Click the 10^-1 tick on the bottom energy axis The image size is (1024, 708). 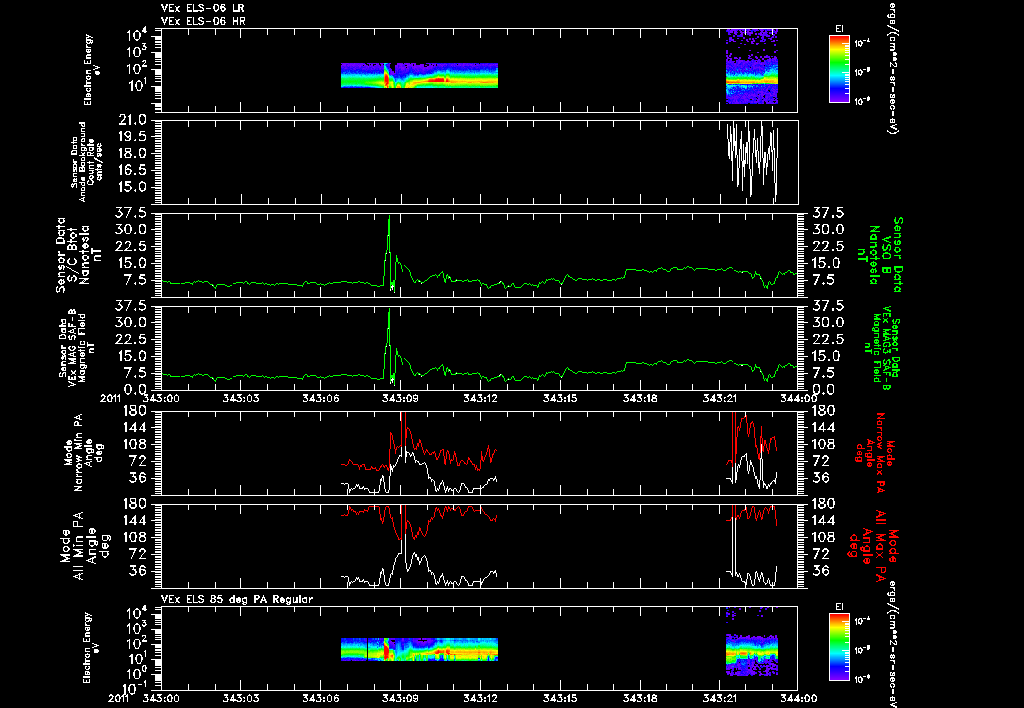(136, 688)
